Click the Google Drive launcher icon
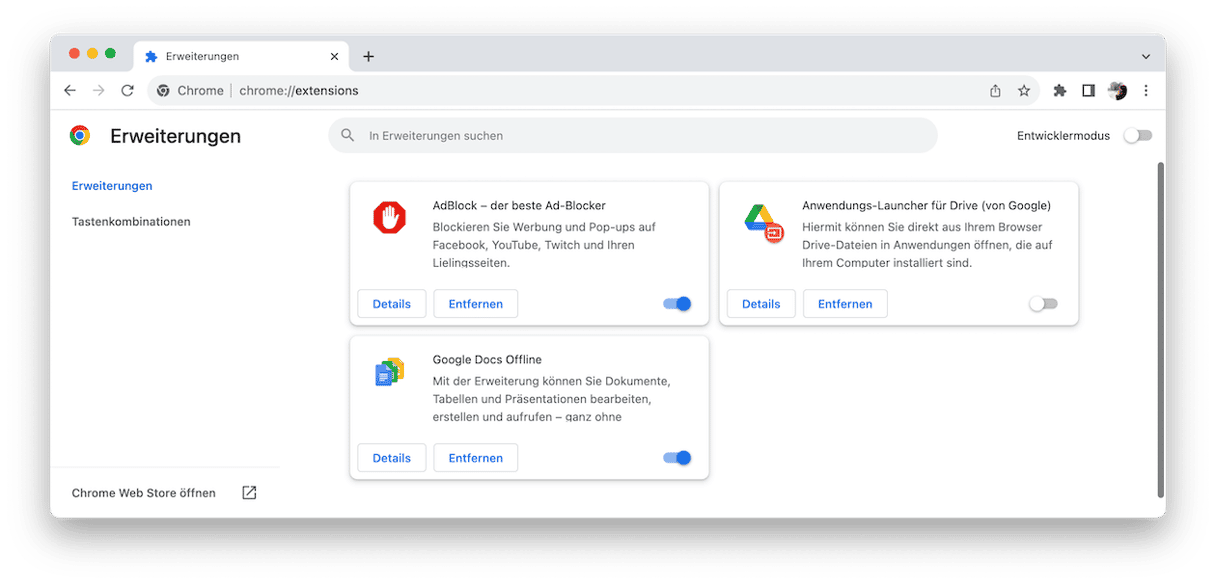Viewport: 1216px width, 584px height. [x=763, y=221]
